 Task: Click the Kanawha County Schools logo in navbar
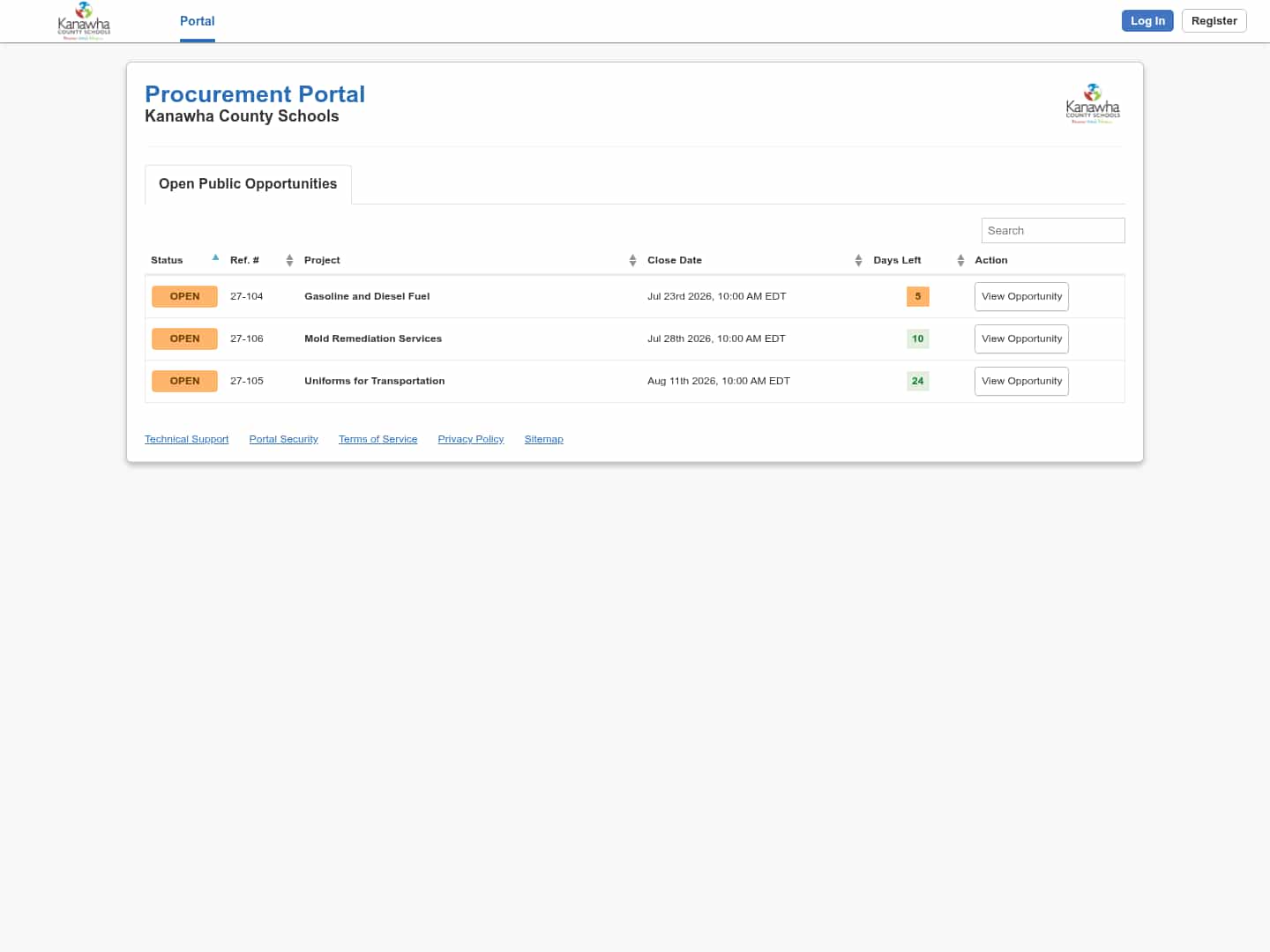84,21
